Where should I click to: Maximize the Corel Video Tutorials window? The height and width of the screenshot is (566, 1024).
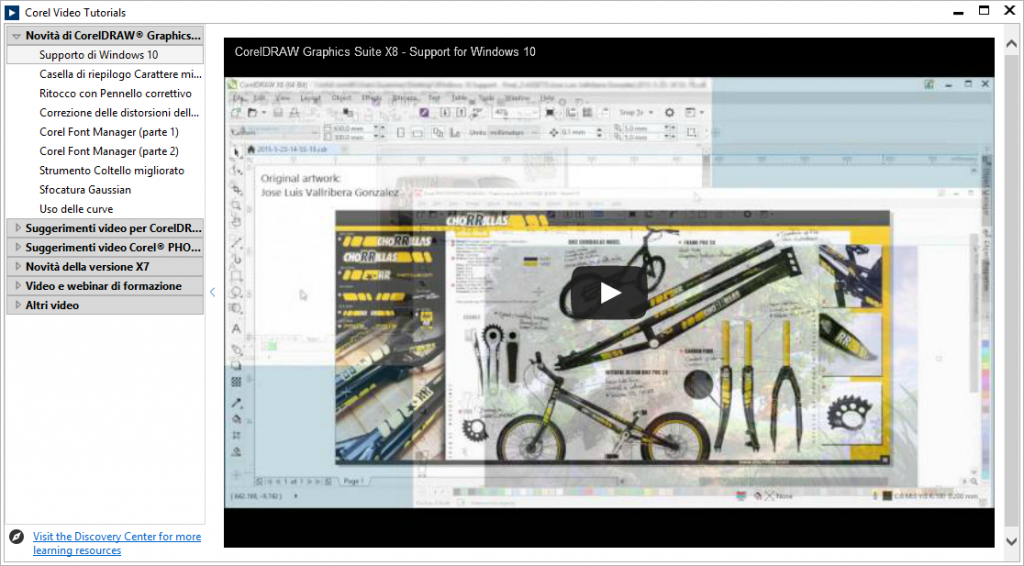pos(984,11)
